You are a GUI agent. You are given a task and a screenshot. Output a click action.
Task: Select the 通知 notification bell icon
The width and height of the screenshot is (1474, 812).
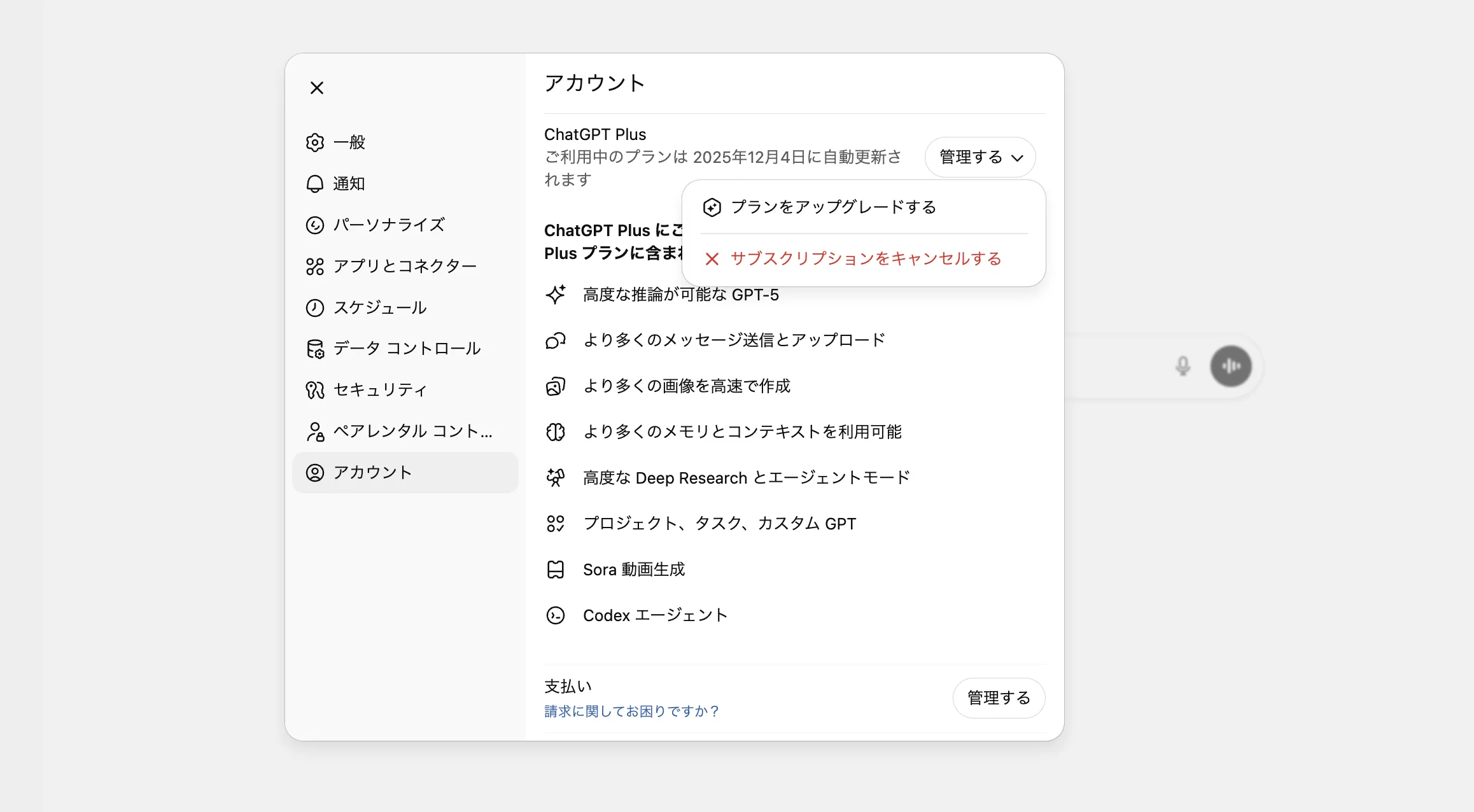pyautogui.click(x=315, y=183)
